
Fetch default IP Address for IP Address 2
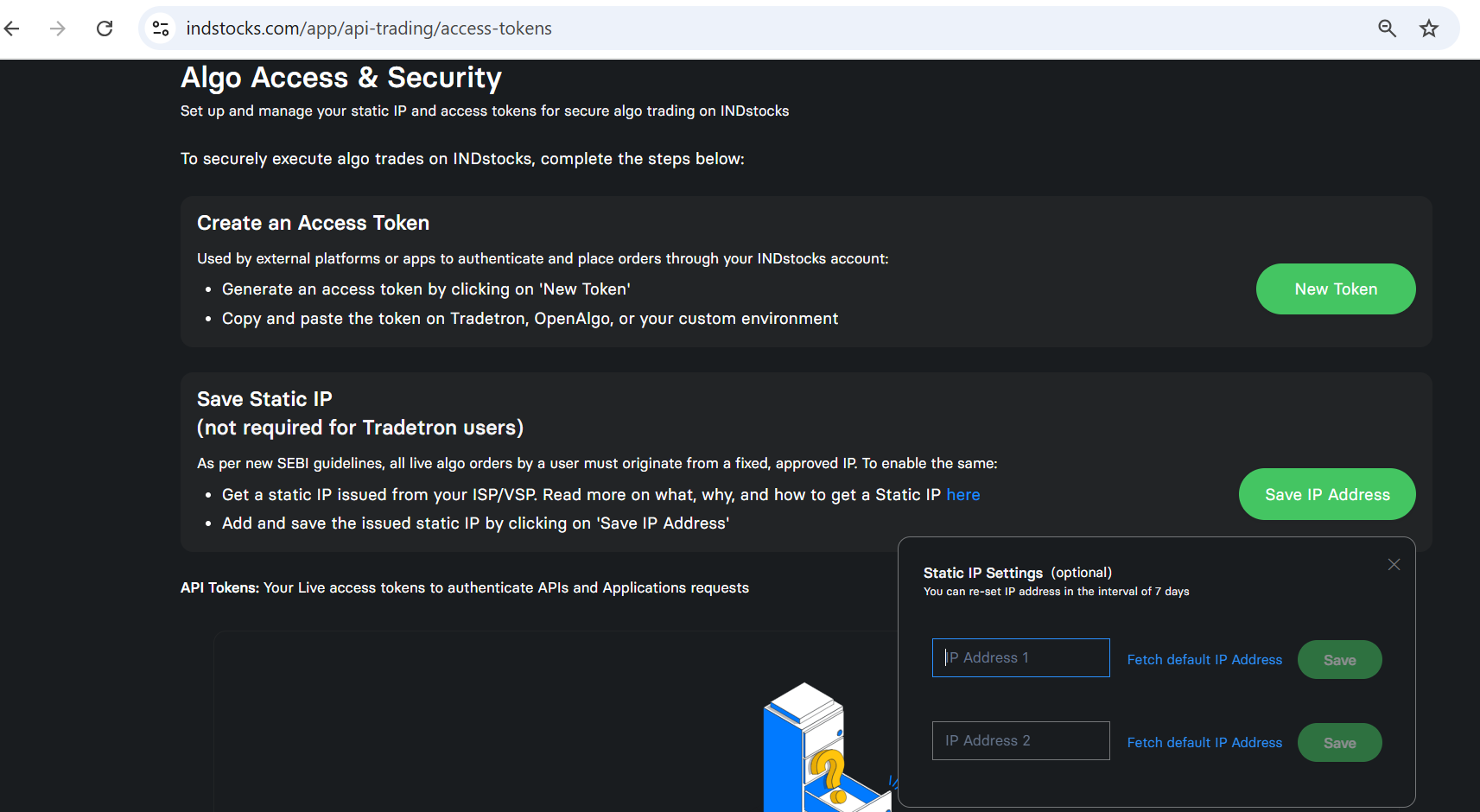1204,742
